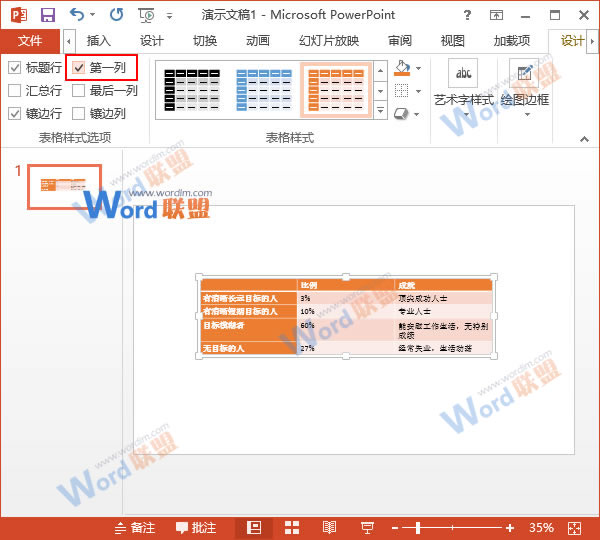Image resolution: width=600 pixels, height=540 pixels.
Task: Open the first Design tab next to Insert
Action: point(152,41)
